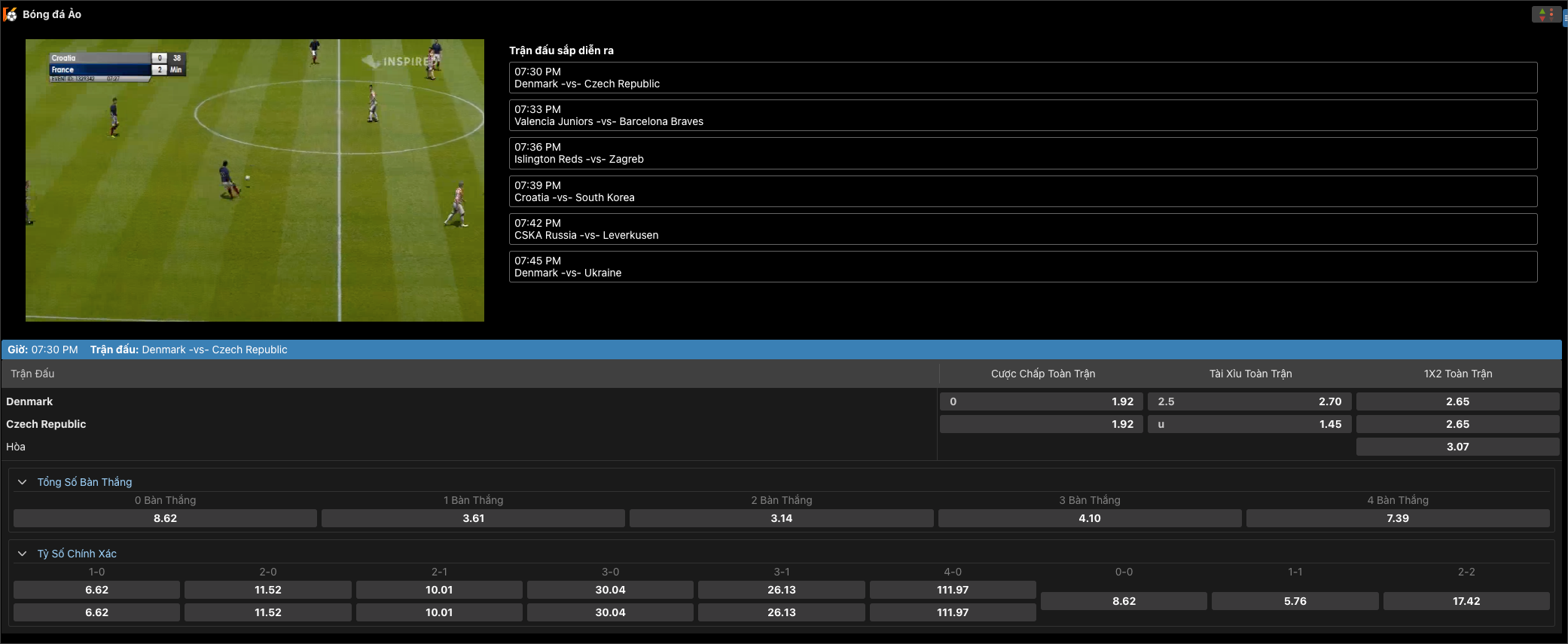This screenshot has width=1568, height=644.
Task: Select the 07:33 PM Valencia Juniors vs Barcelona Braves match
Action: (x=1022, y=115)
